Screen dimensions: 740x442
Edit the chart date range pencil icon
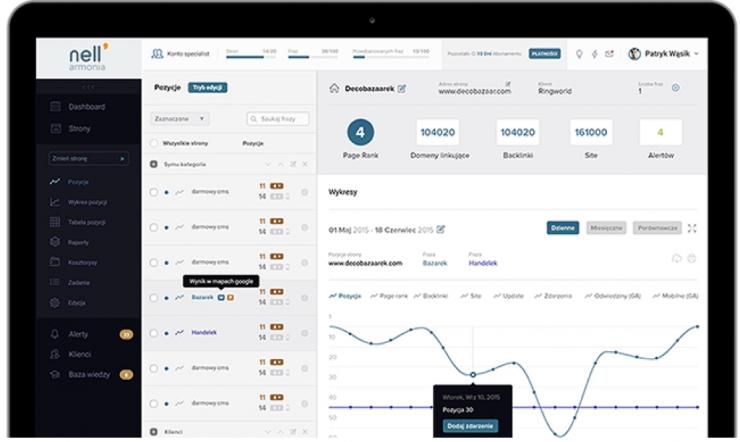coord(441,229)
